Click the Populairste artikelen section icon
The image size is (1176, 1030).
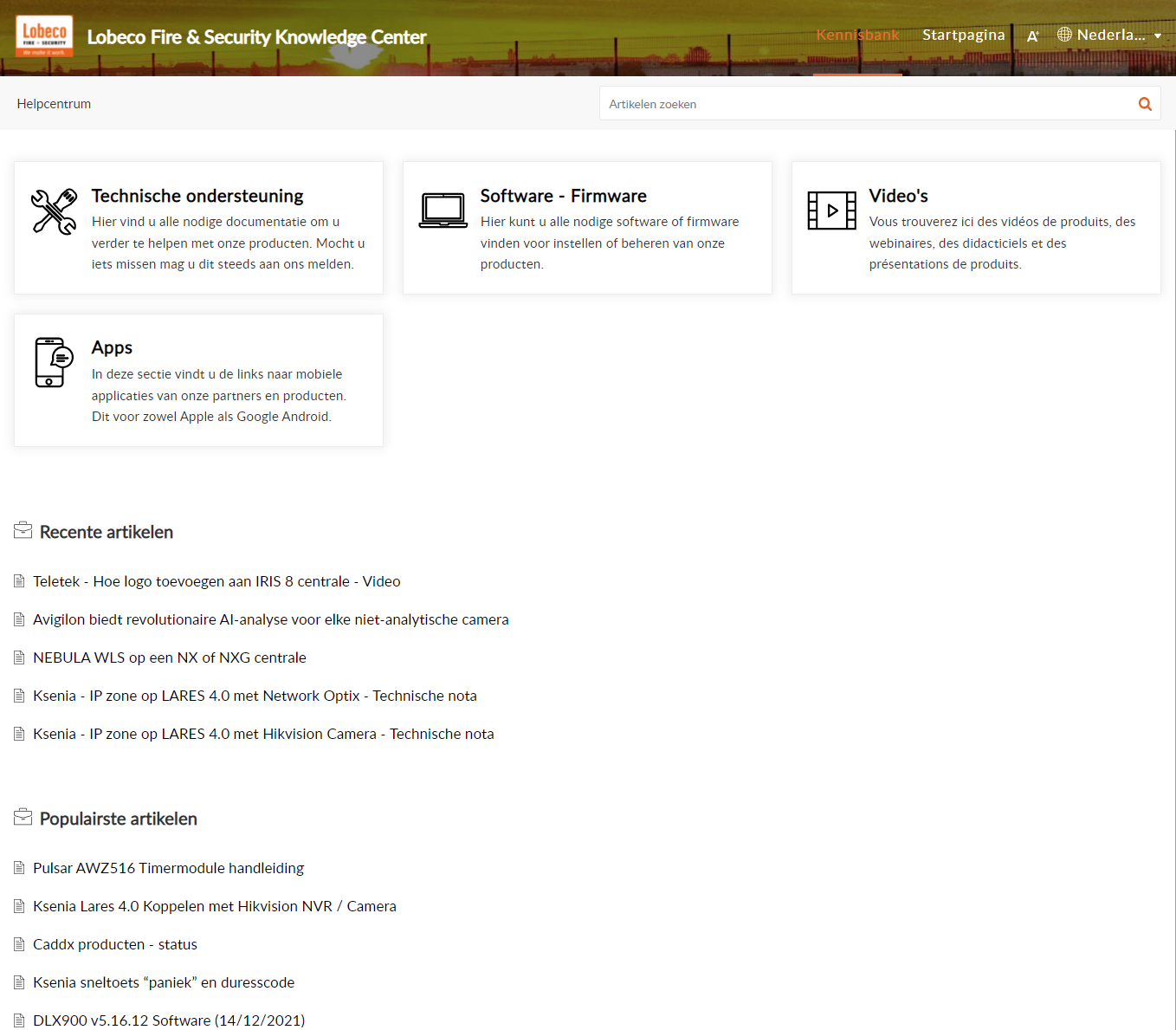click(23, 818)
